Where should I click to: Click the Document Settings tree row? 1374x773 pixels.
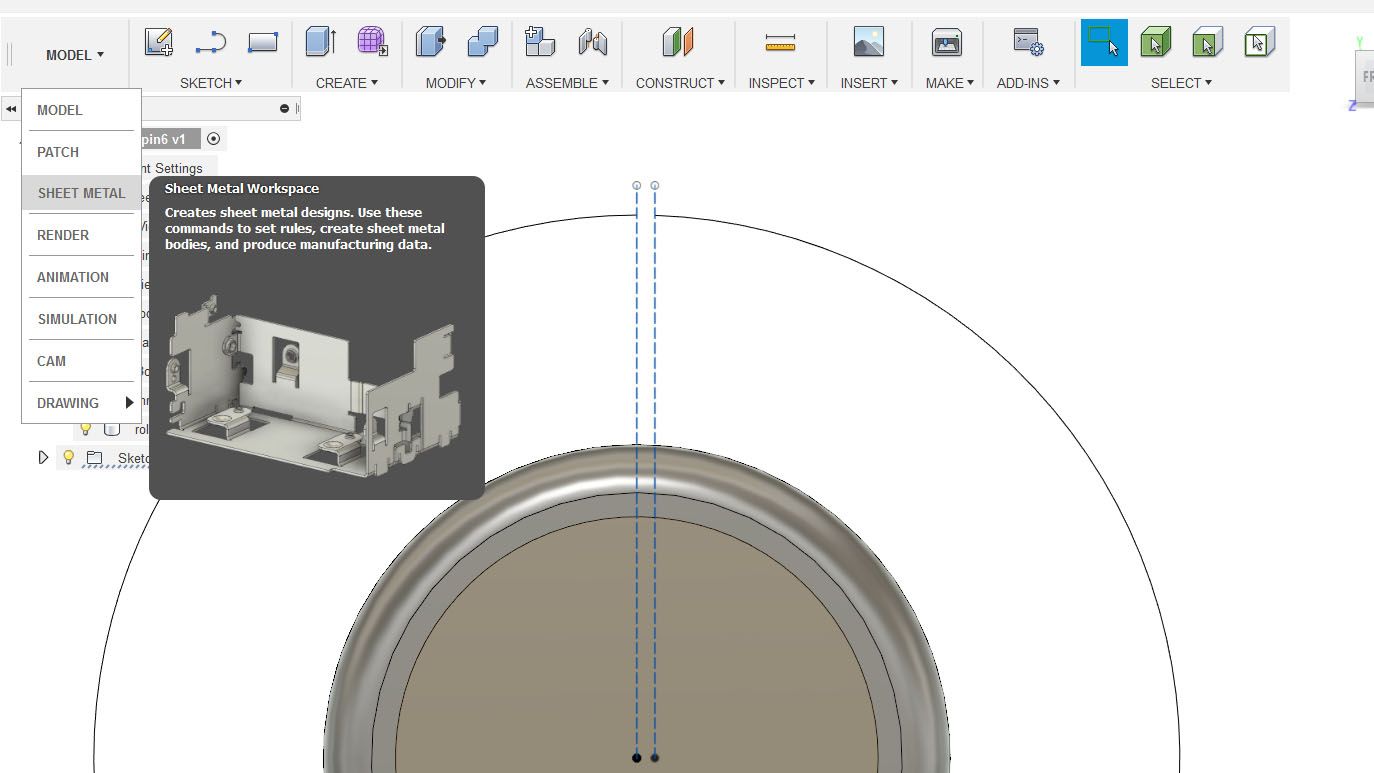point(178,168)
